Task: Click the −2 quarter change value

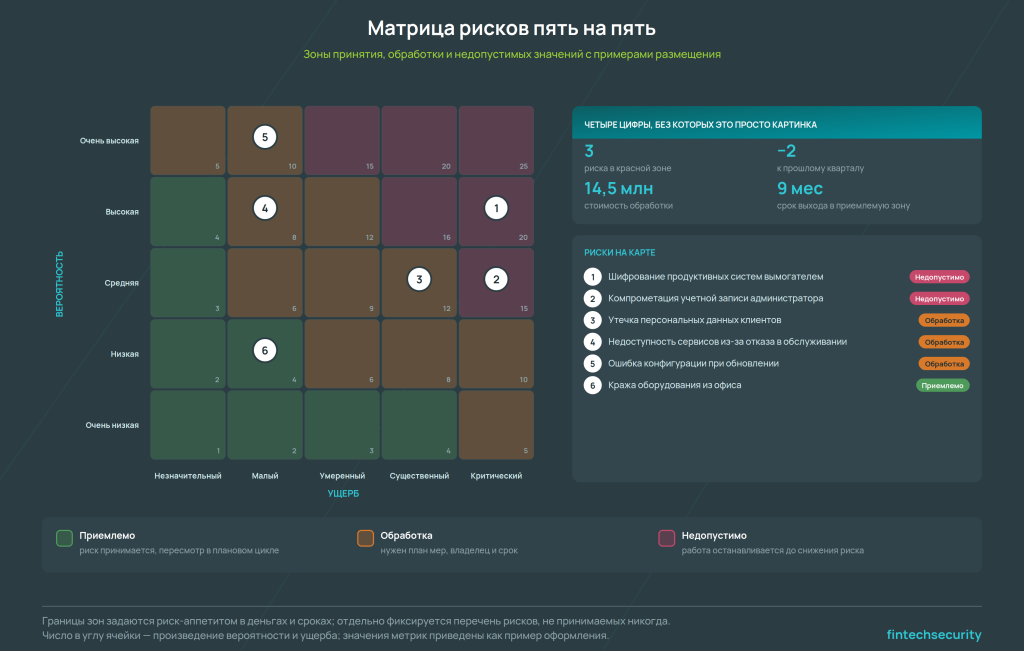Action: (786, 151)
